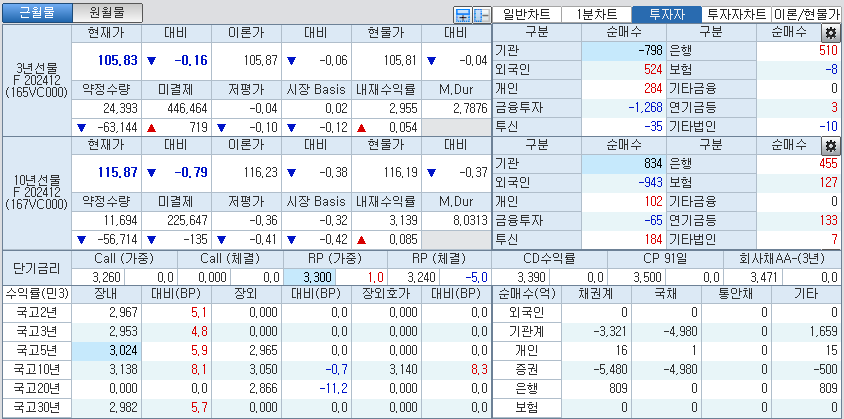844x419 pixels.
Task: Select the 국고20년 row label
Action: click(37, 388)
